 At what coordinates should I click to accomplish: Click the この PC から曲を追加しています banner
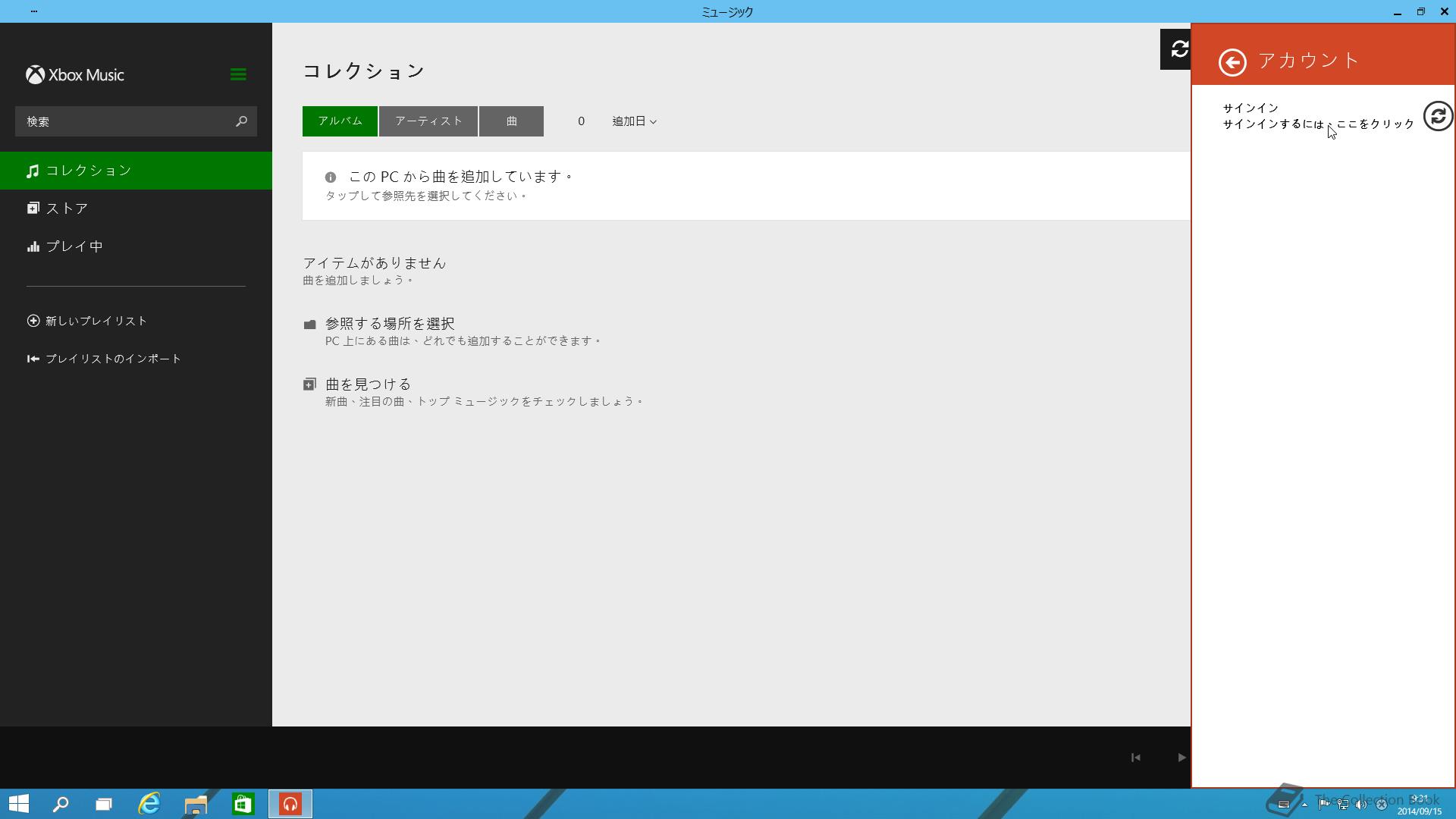tap(746, 186)
